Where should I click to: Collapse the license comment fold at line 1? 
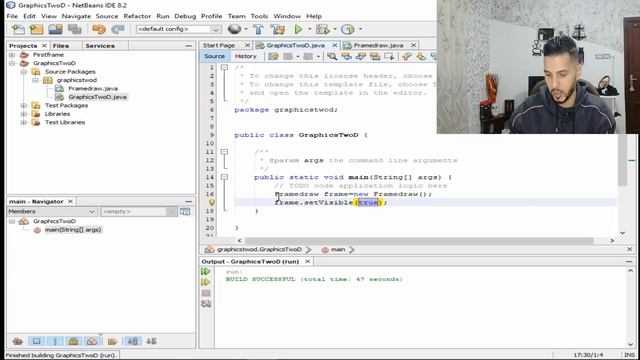point(224,67)
